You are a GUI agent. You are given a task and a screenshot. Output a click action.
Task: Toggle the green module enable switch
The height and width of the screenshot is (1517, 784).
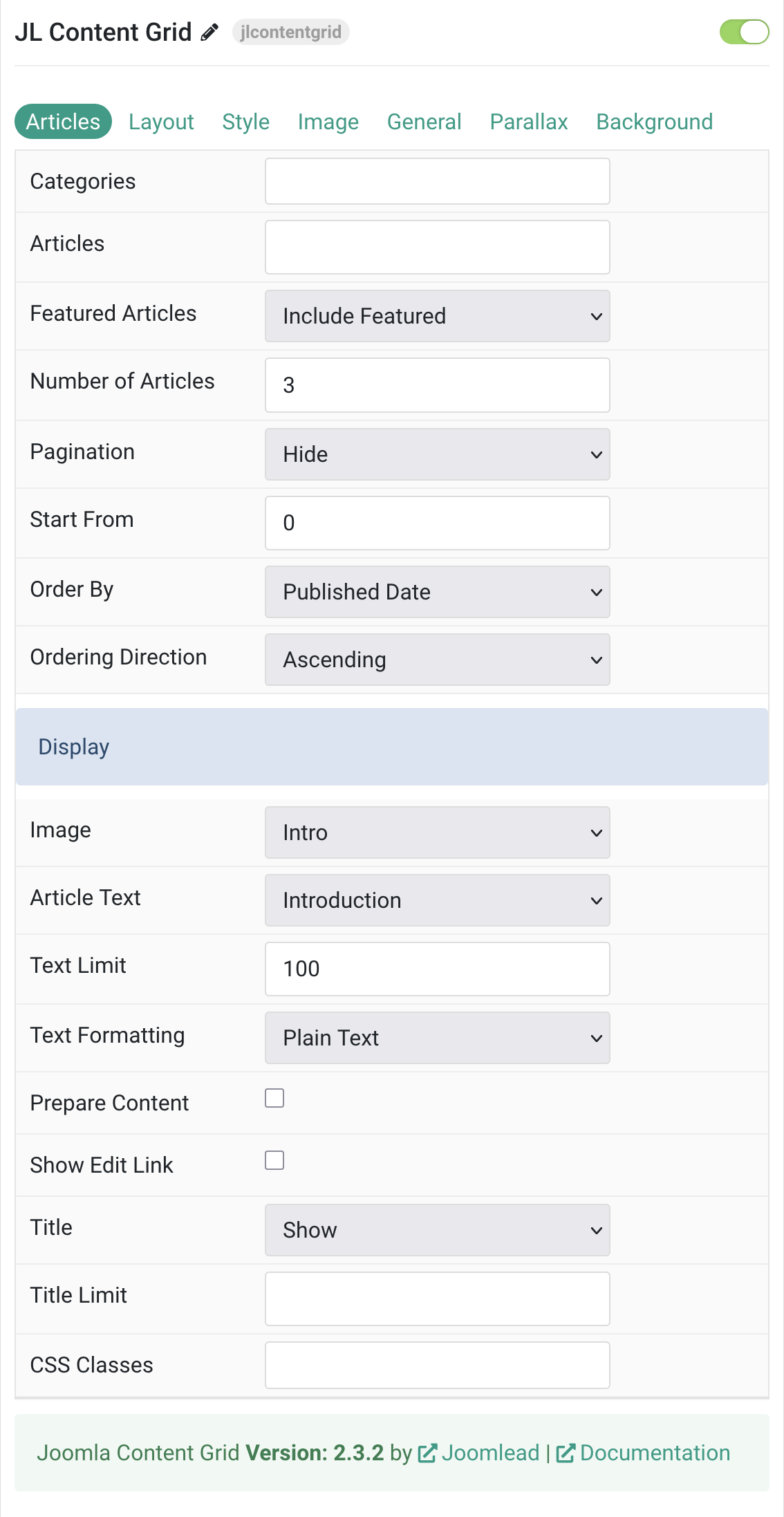point(744,32)
